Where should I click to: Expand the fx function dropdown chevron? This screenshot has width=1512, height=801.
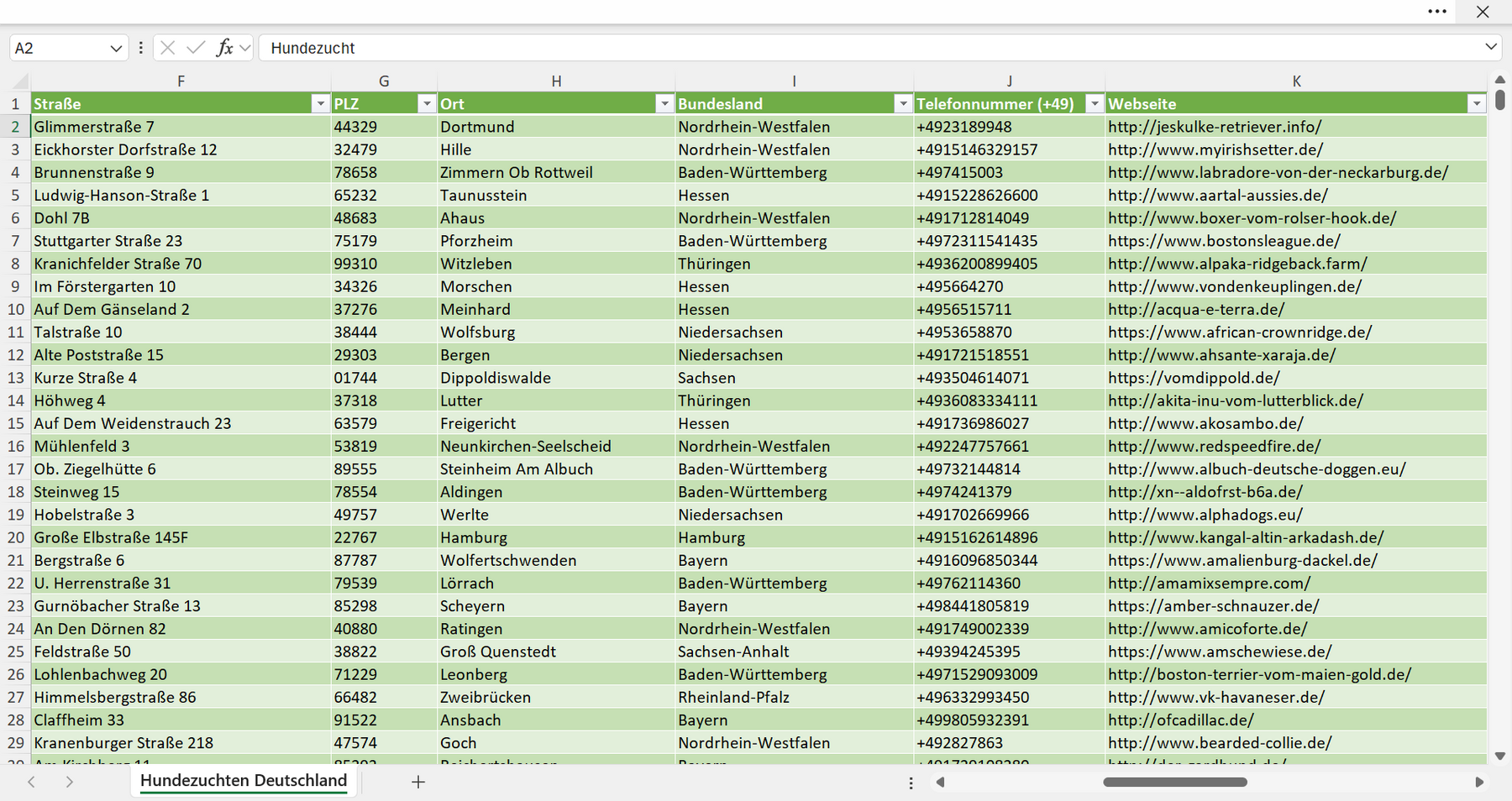[244, 48]
